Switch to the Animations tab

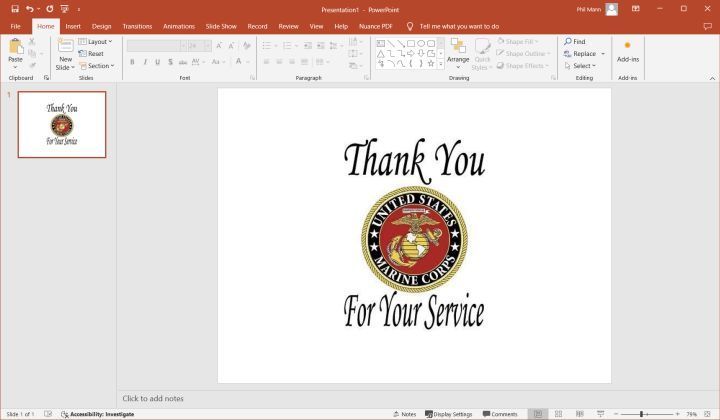click(x=179, y=26)
